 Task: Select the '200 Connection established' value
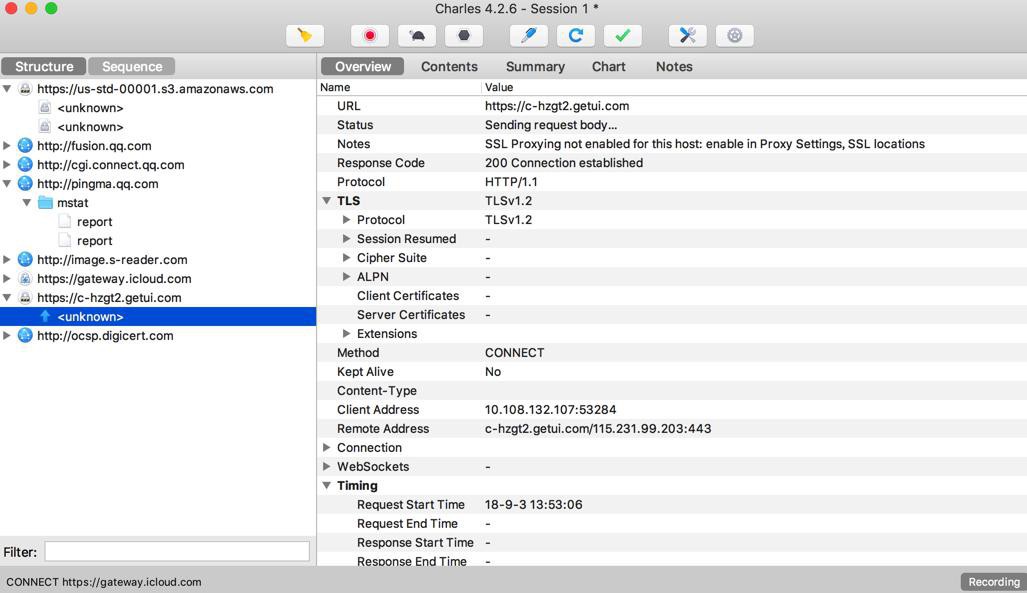tap(564, 163)
